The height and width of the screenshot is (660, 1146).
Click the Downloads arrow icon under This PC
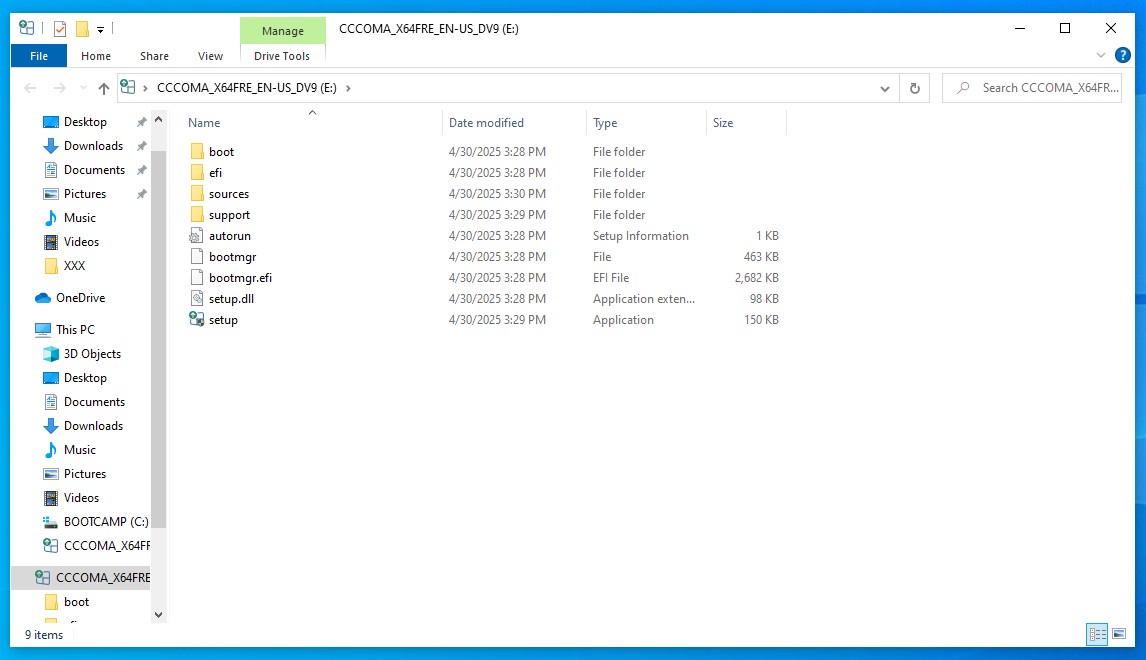pyautogui.click(x=50, y=426)
